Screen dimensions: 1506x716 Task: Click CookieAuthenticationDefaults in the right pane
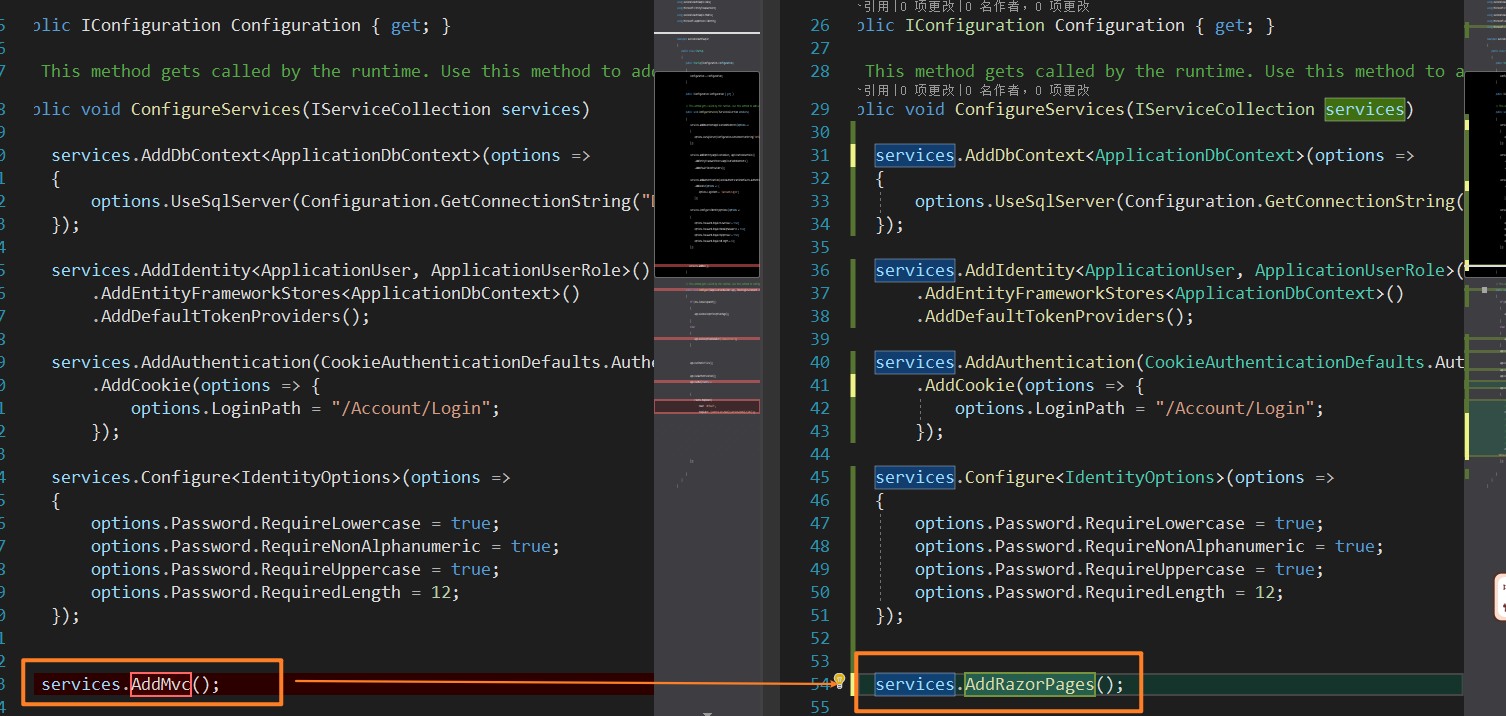point(1285,362)
